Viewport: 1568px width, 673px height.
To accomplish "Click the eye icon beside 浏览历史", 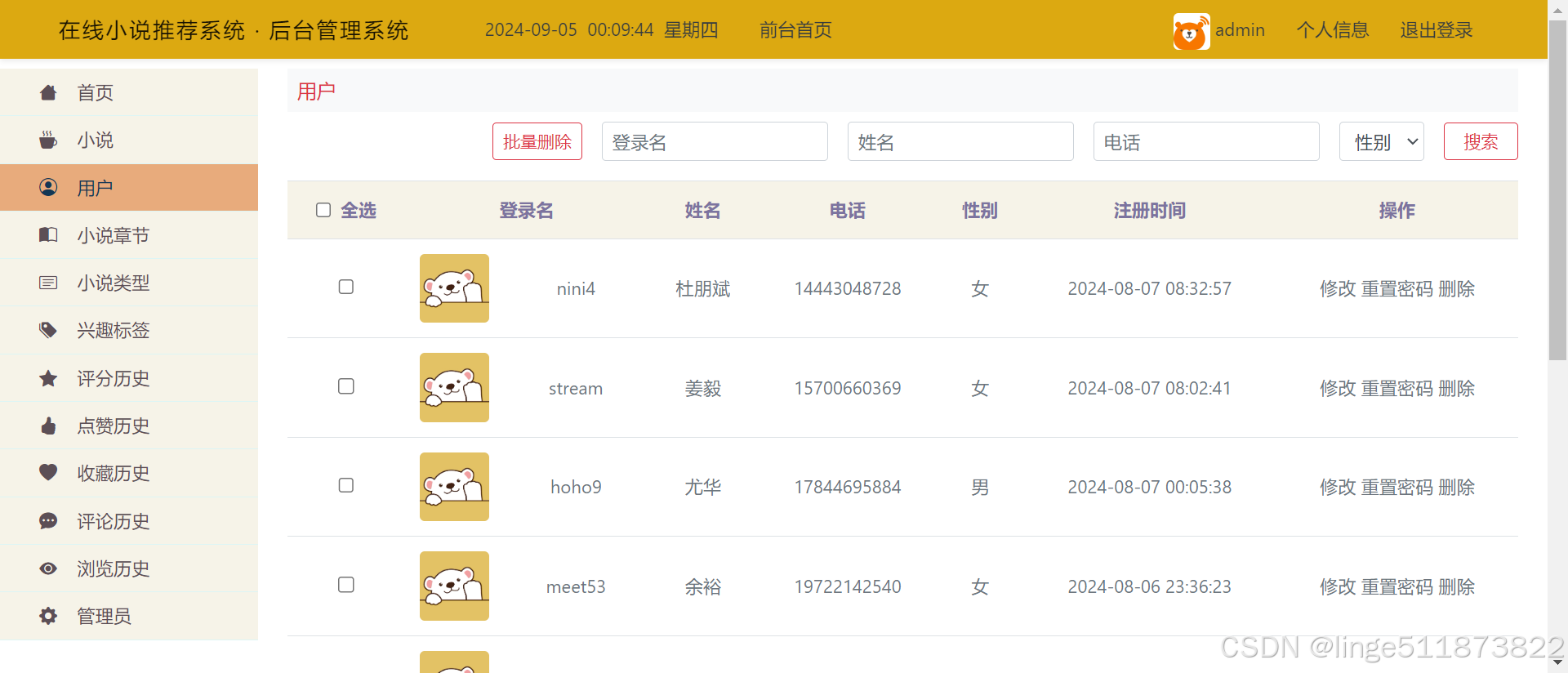I will point(48,568).
